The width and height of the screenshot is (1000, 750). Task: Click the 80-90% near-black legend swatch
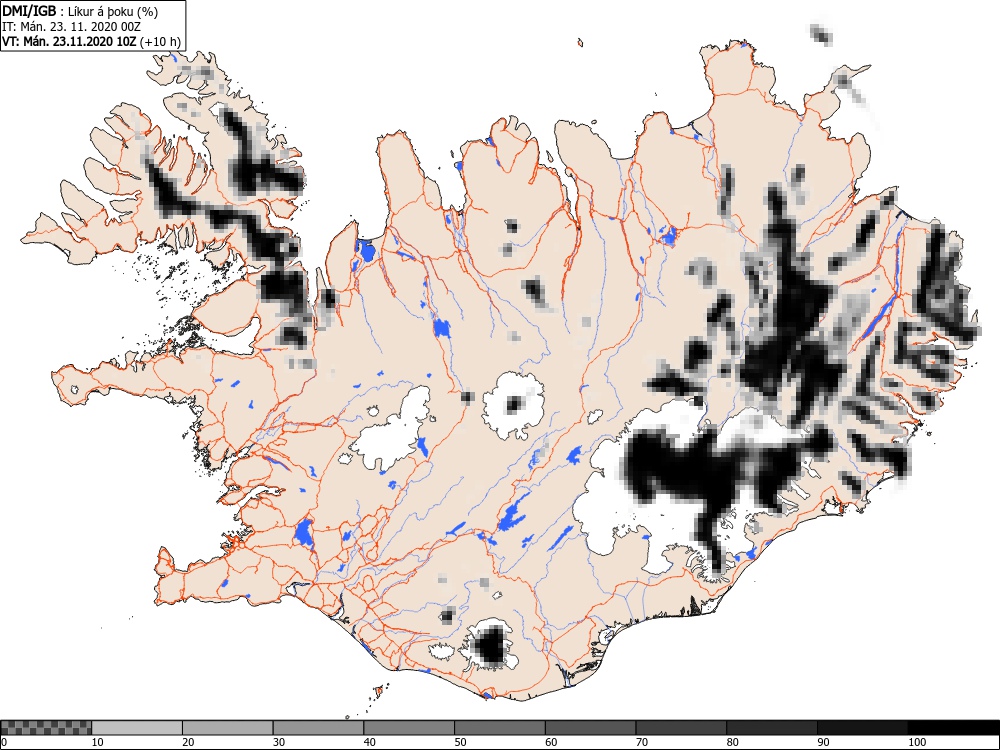[771, 728]
